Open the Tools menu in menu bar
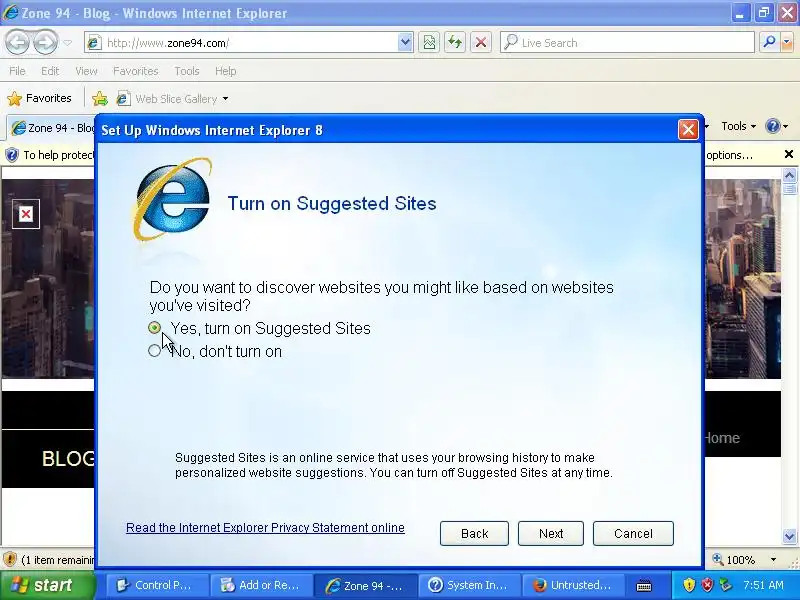The height and width of the screenshot is (600, 800). pos(187,71)
